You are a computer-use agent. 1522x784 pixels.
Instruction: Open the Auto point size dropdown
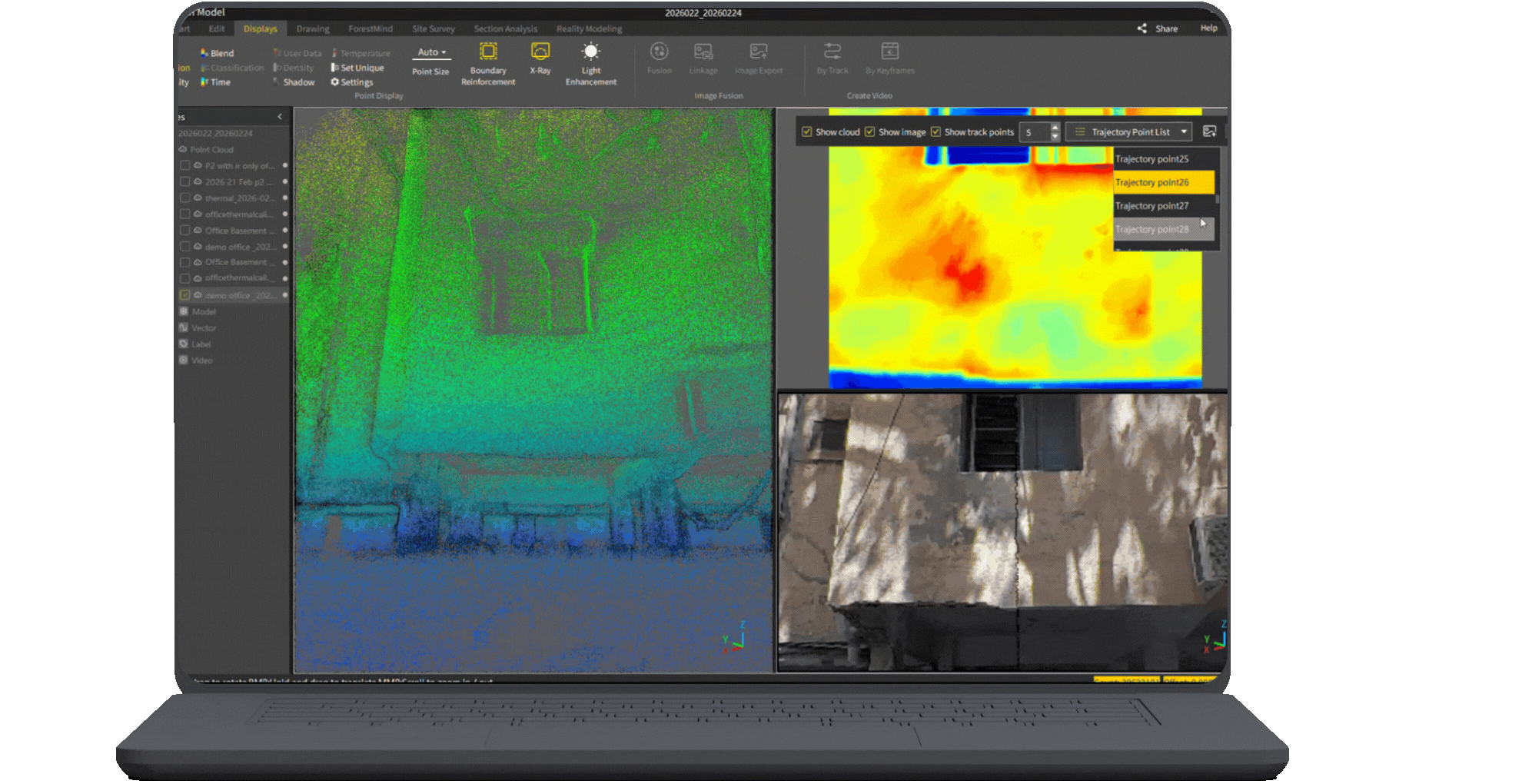[431, 52]
